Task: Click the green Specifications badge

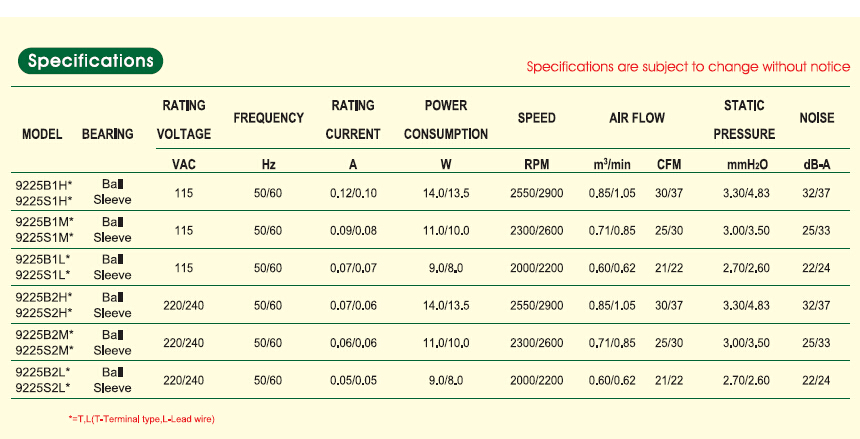Action: (x=90, y=61)
